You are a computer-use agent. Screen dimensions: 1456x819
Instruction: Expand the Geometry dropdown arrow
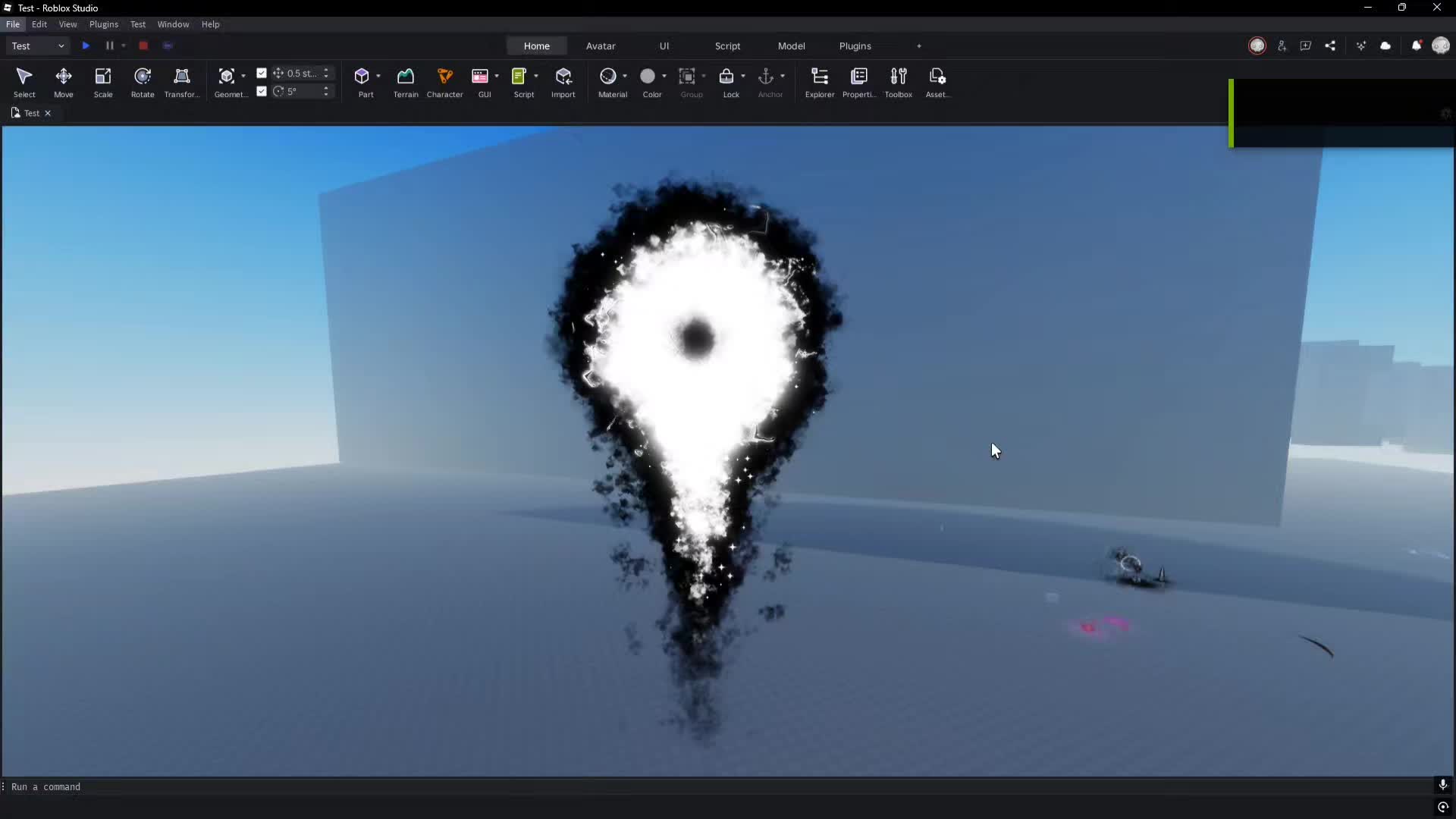pyautogui.click(x=243, y=77)
